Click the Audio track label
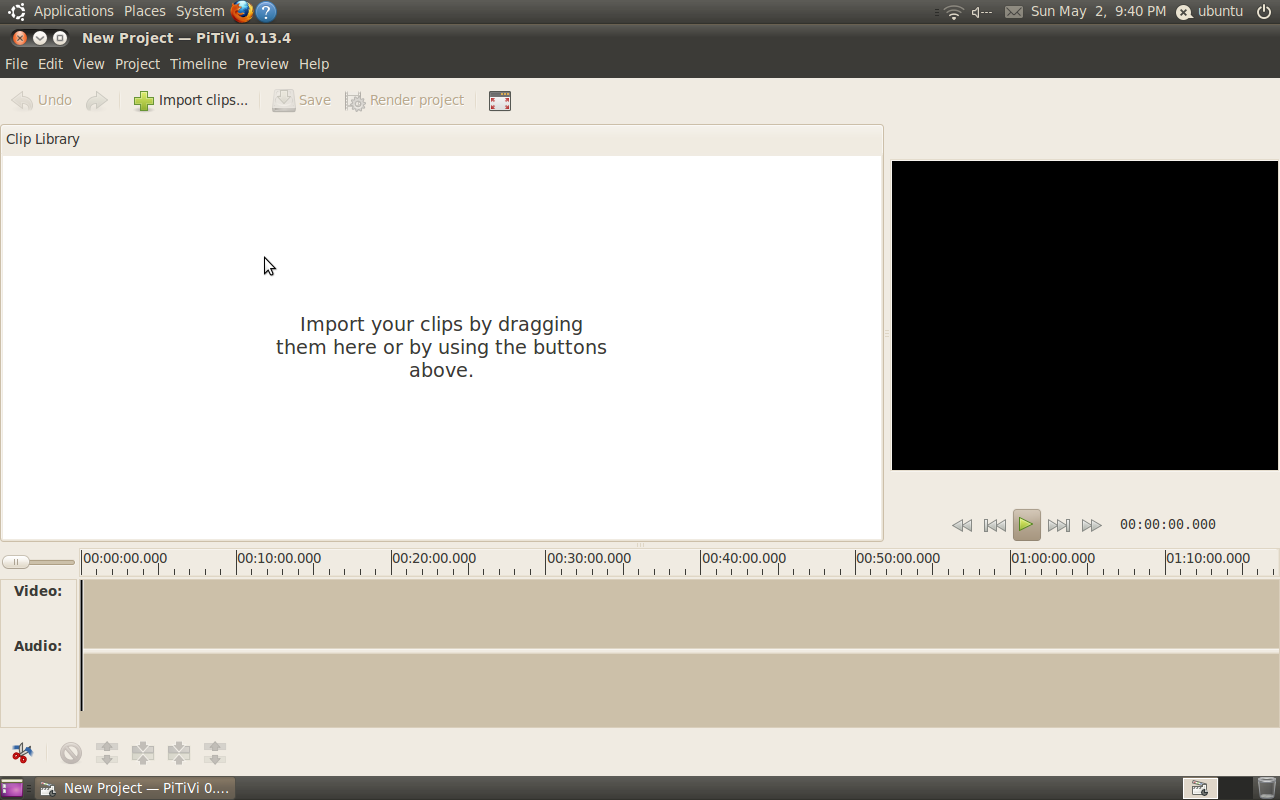The image size is (1280, 800). [38, 646]
